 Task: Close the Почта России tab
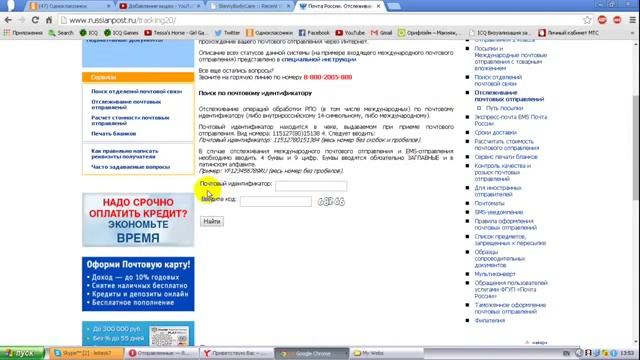378,6
